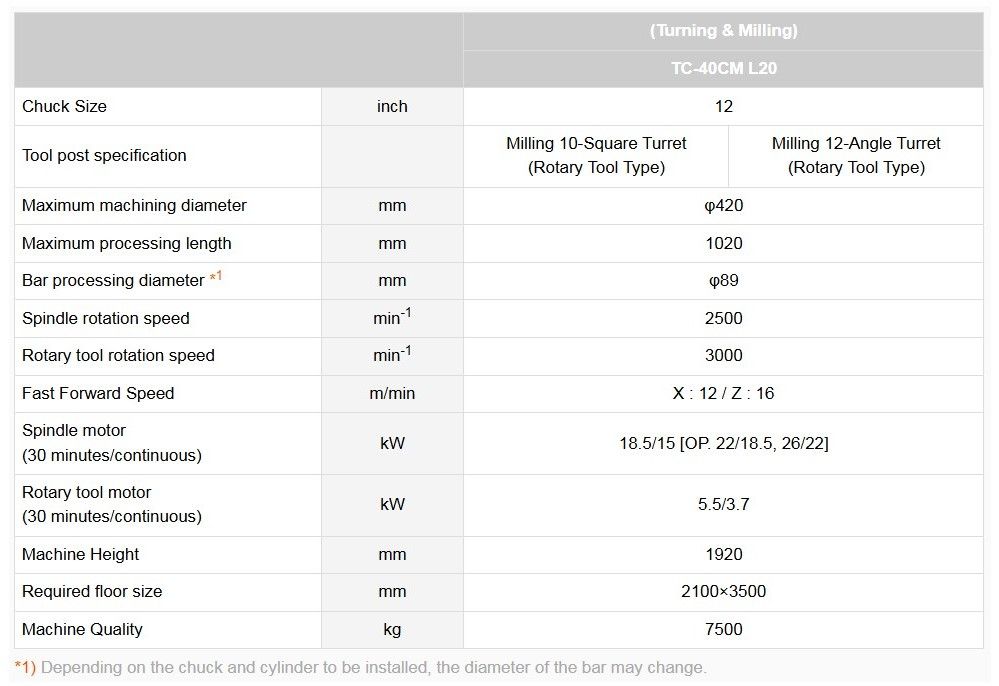This screenshot has height=686, width=999.
Task: Select the 2100×3500 floor size value
Action: [723, 591]
